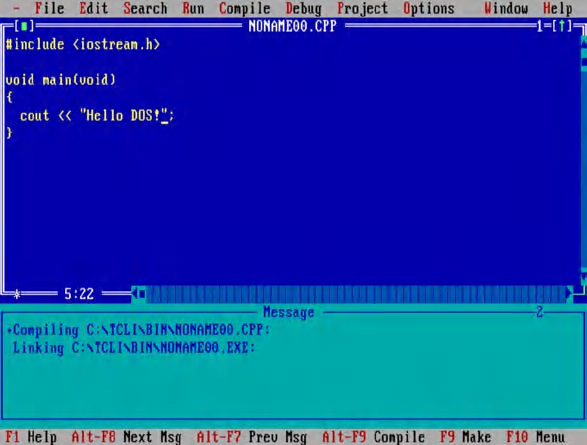The height and width of the screenshot is (445, 587).
Task: Click the Message window title
Action: (x=289, y=312)
